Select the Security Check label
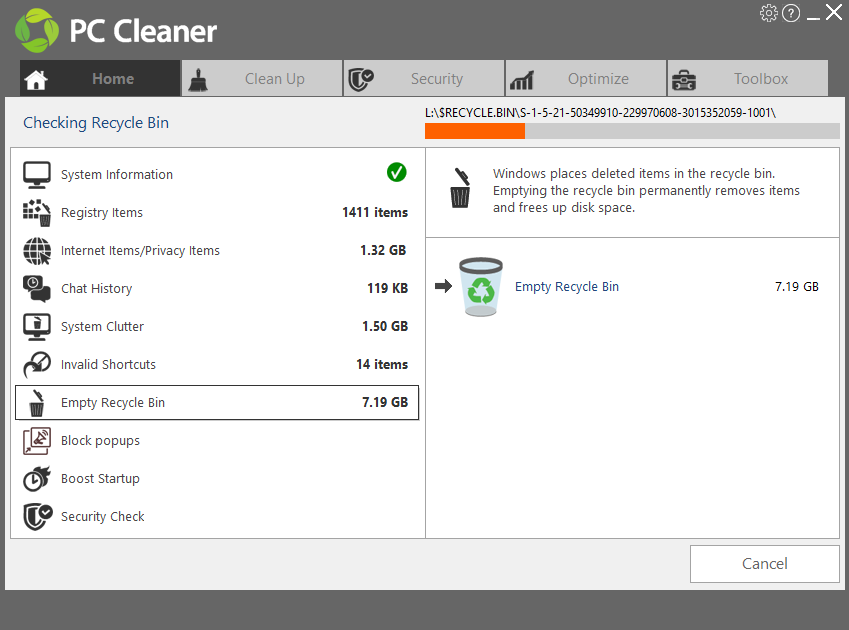The height and width of the screenshot is (630, 849). pos(103,516)
